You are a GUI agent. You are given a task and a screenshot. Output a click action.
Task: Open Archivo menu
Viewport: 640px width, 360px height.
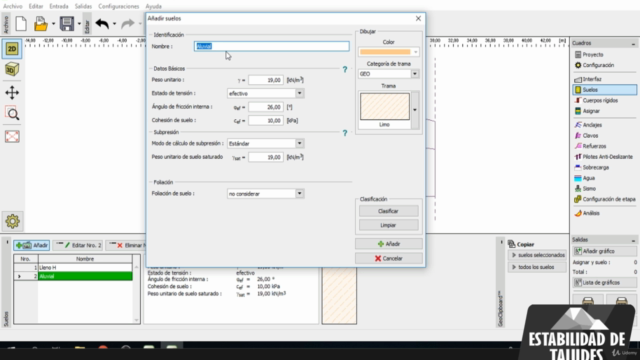[x=13, y=6]
